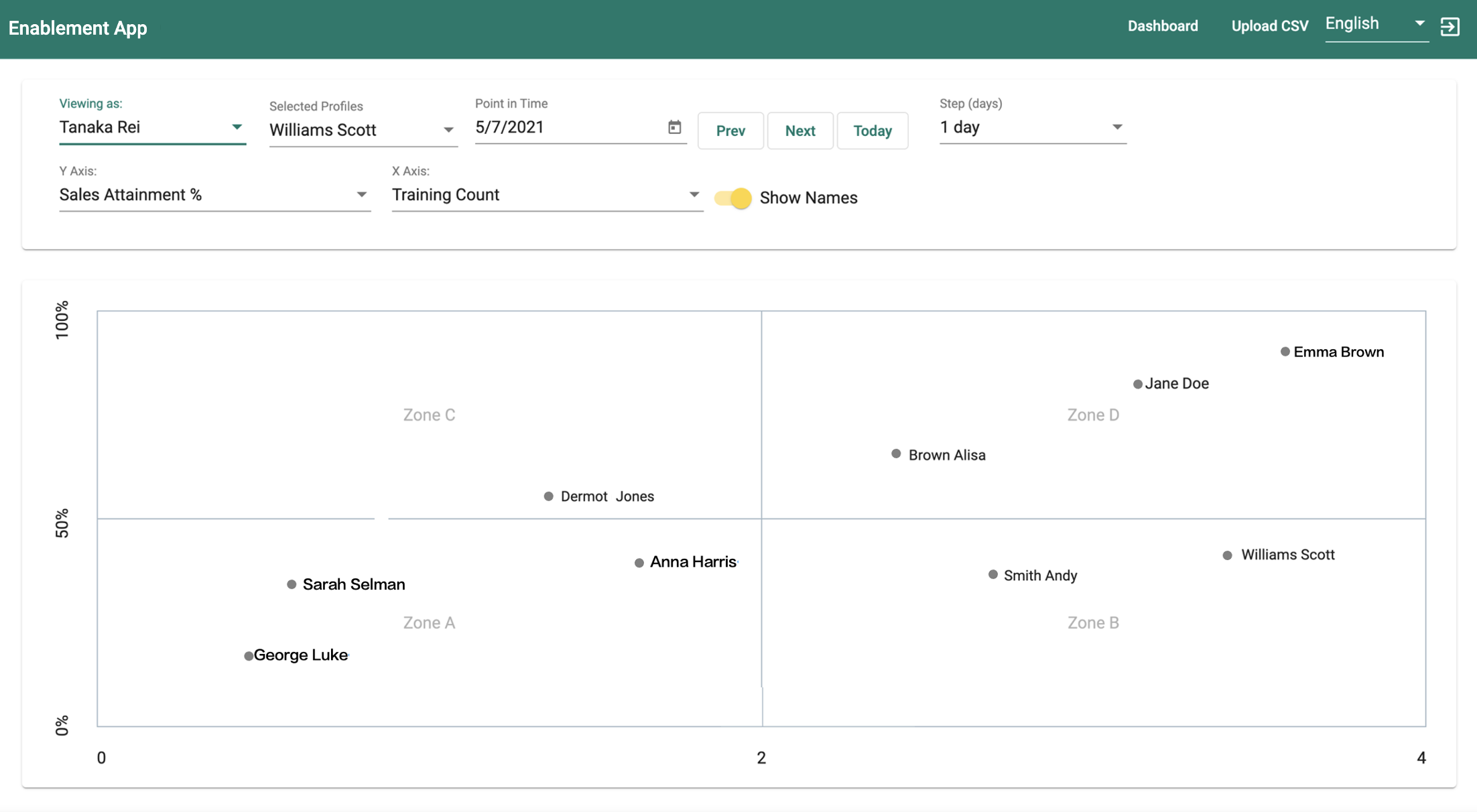The image size is (1477, 812).
Task: Click Williams Scott's data point on the chart
Action: 1228,555
